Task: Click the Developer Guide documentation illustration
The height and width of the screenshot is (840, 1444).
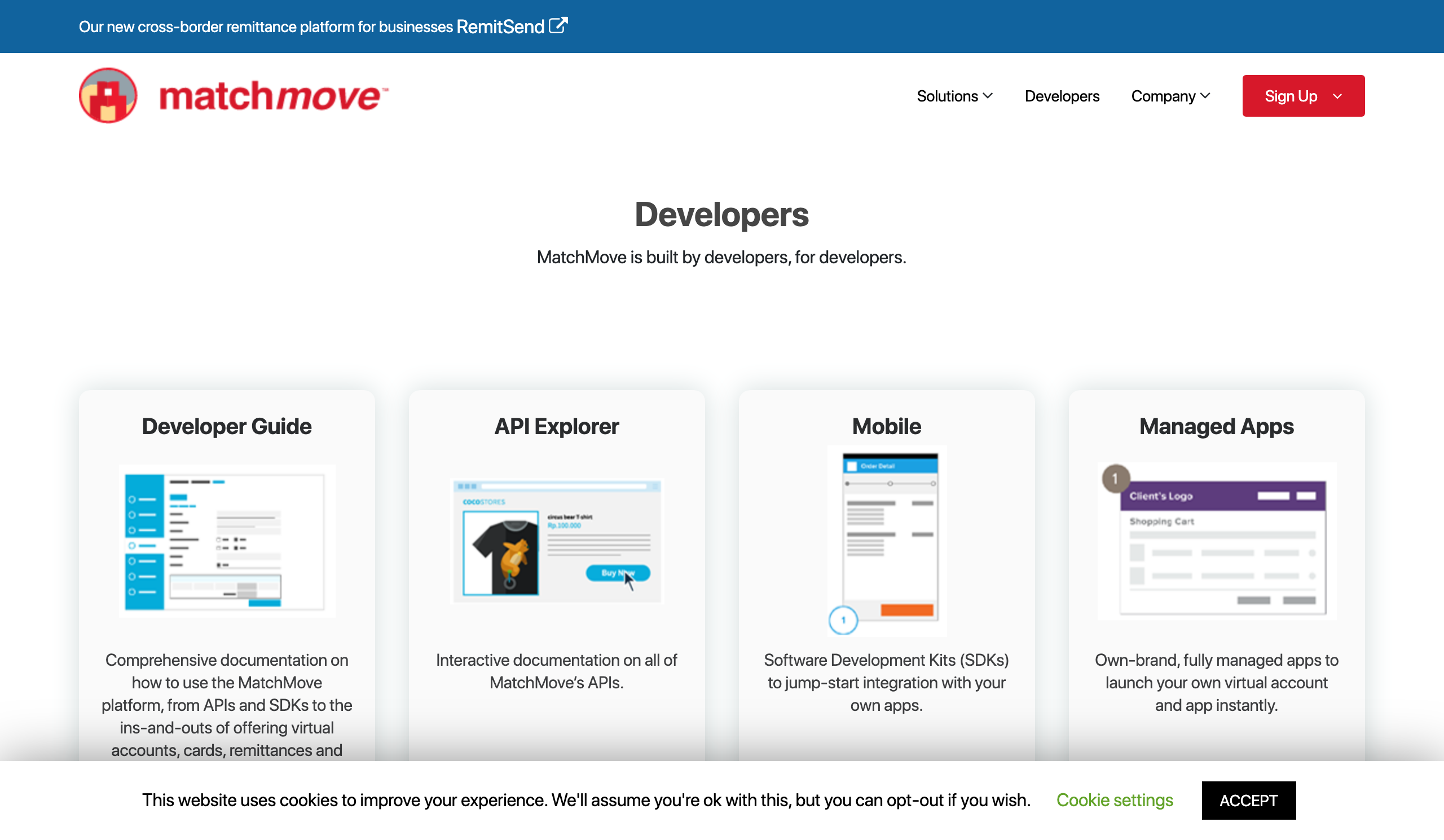Action: coord(227,541)
